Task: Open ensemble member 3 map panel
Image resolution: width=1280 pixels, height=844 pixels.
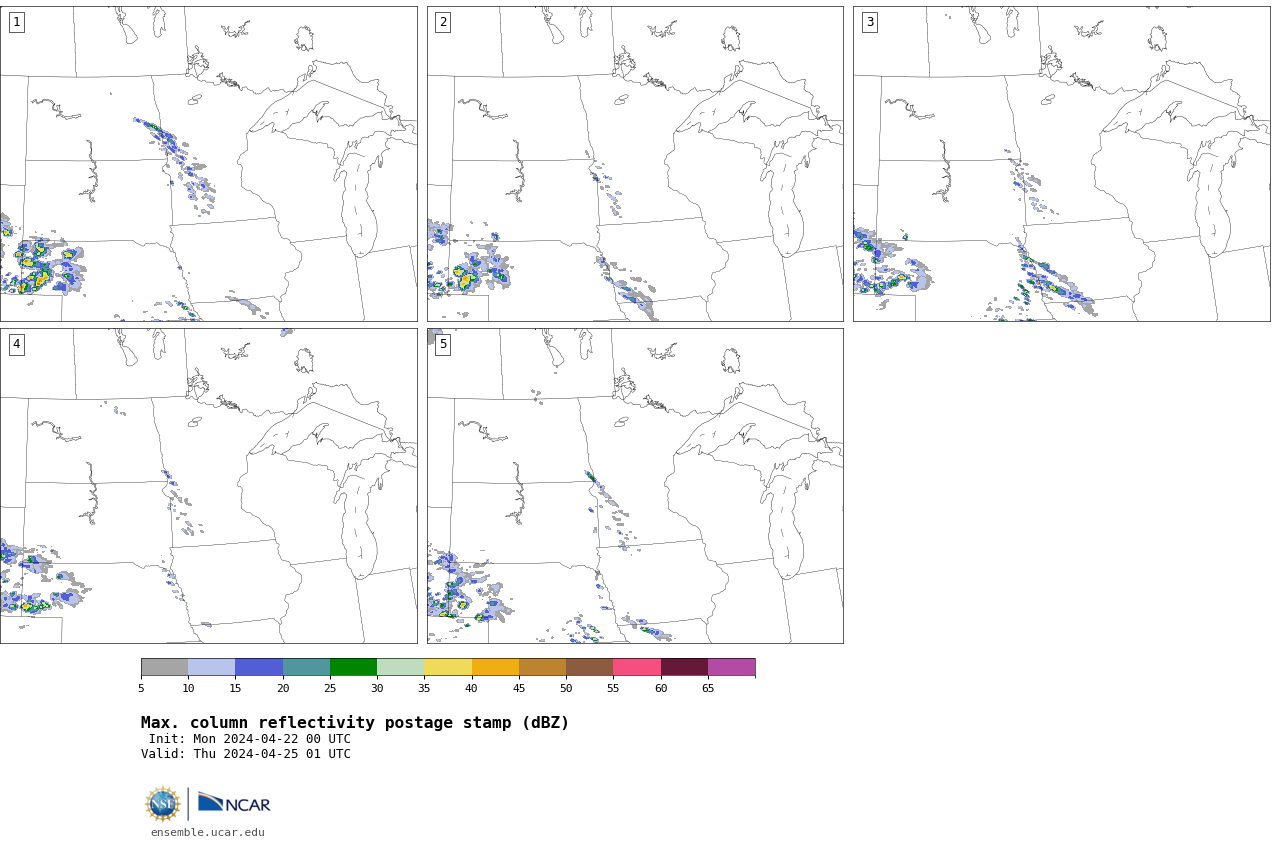Action: (x=1061, y=164)
